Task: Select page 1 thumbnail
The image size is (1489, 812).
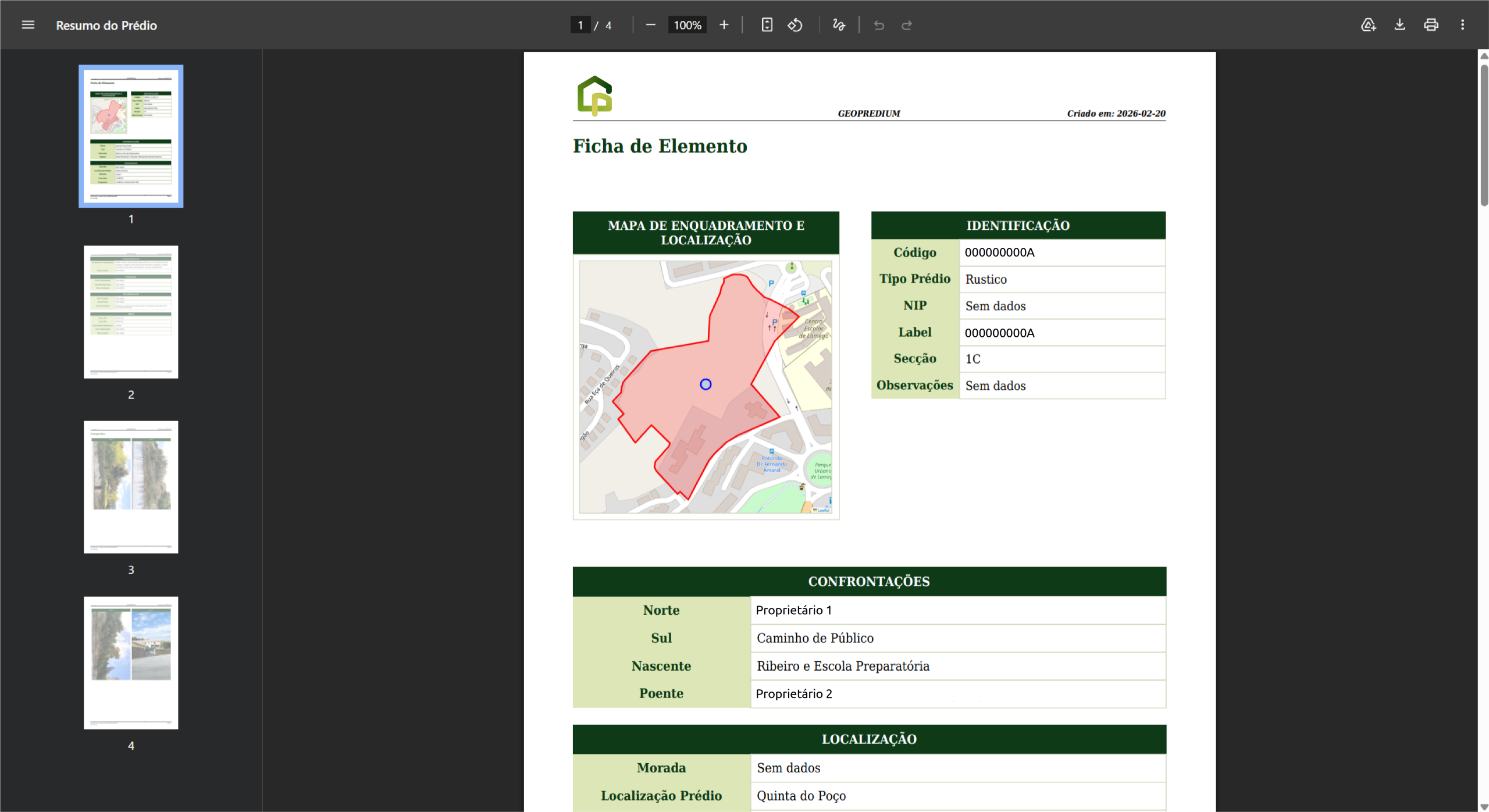Action: coord(131,136)
